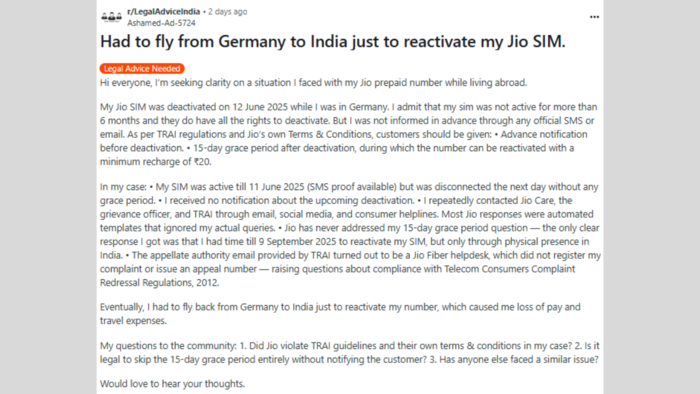Screen dimensions: 700x394
Task: Click 'Redressal Regulations, 2012' text
Action: (159, 283)
